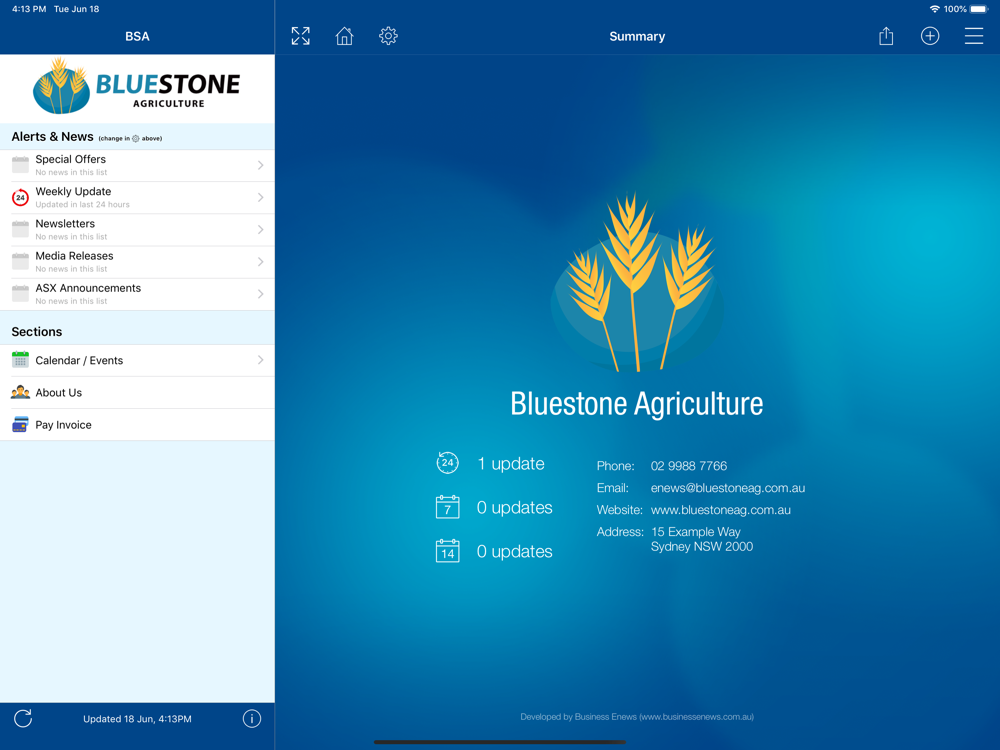Open the Special Offers list
Screen dimensions: 1000x750
137,165
